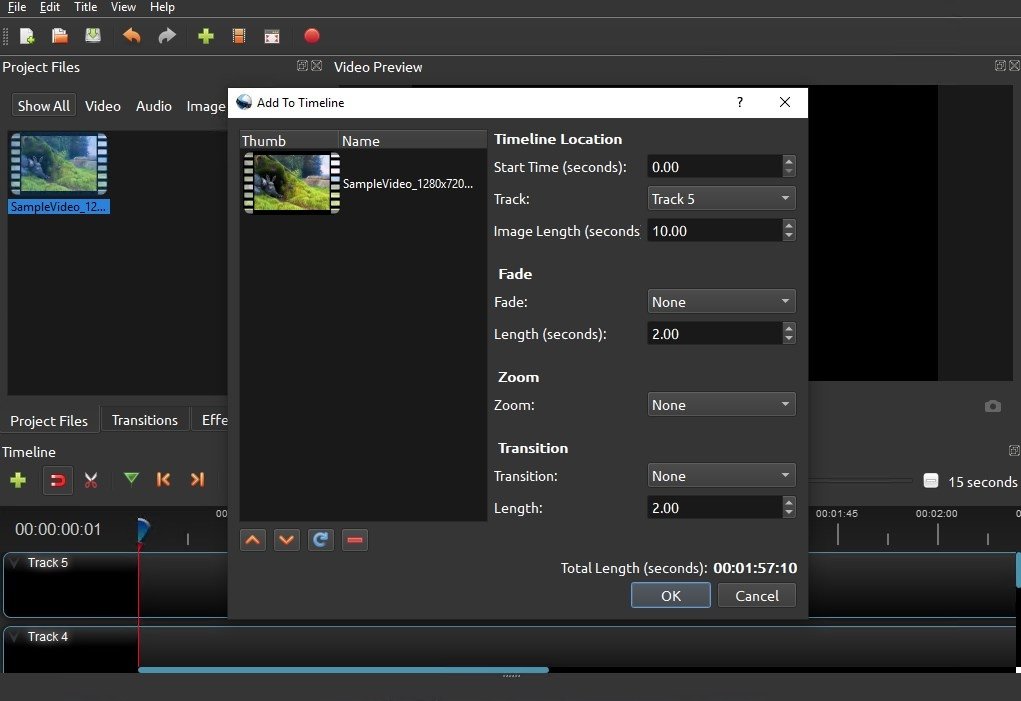
Task: Save the project with the save icon
Action: 93,35
